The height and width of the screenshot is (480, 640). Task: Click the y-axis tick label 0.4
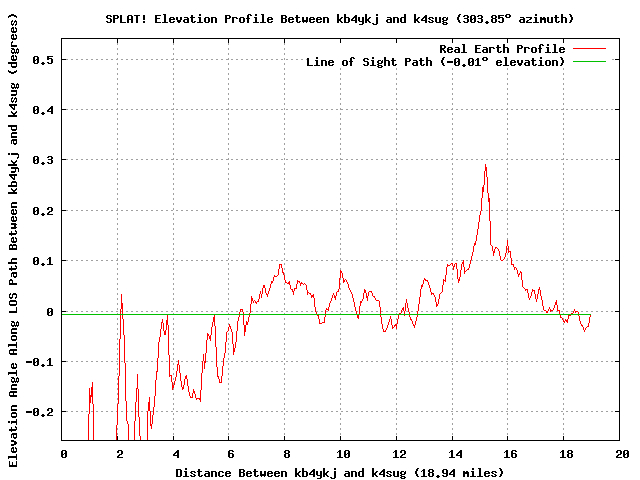coord(43,110)
